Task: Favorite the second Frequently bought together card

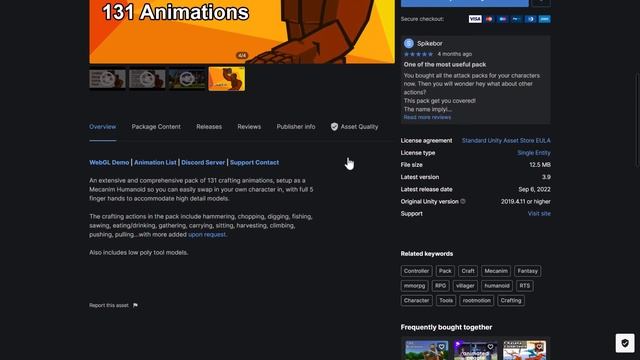Action: point(490,347)
